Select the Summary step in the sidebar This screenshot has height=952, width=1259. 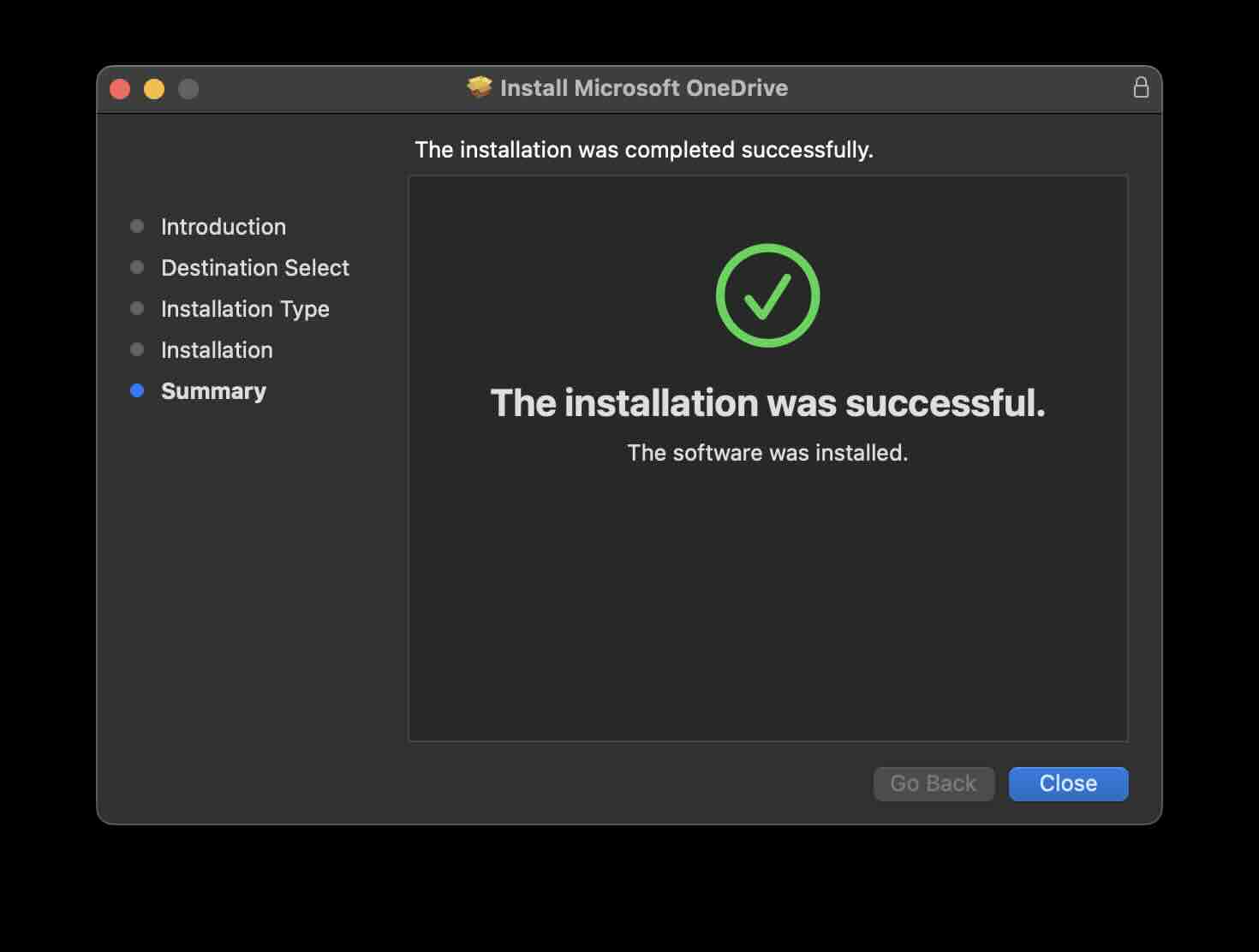(x=213, y=390)
